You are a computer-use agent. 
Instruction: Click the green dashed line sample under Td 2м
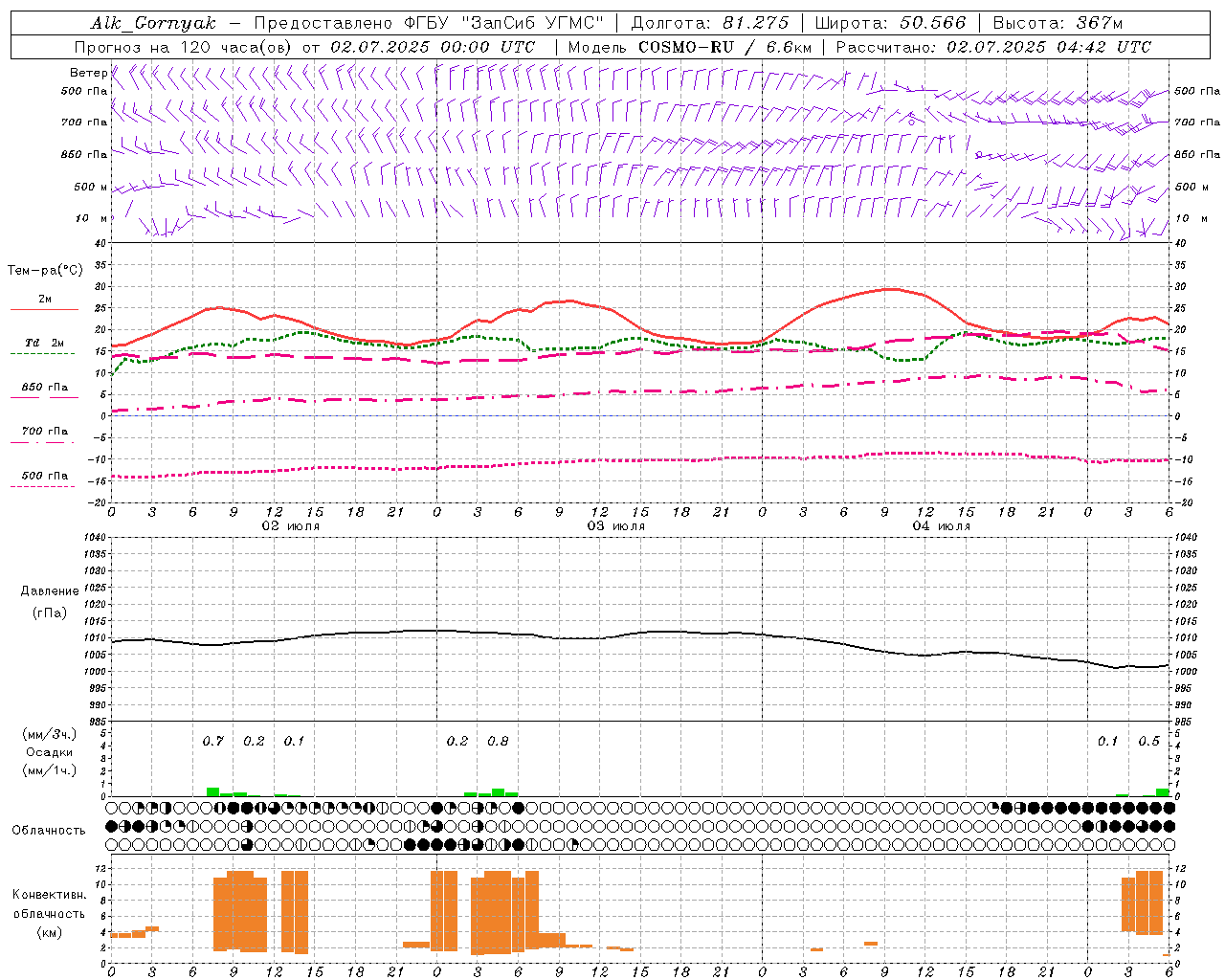(x=42, y=353)
